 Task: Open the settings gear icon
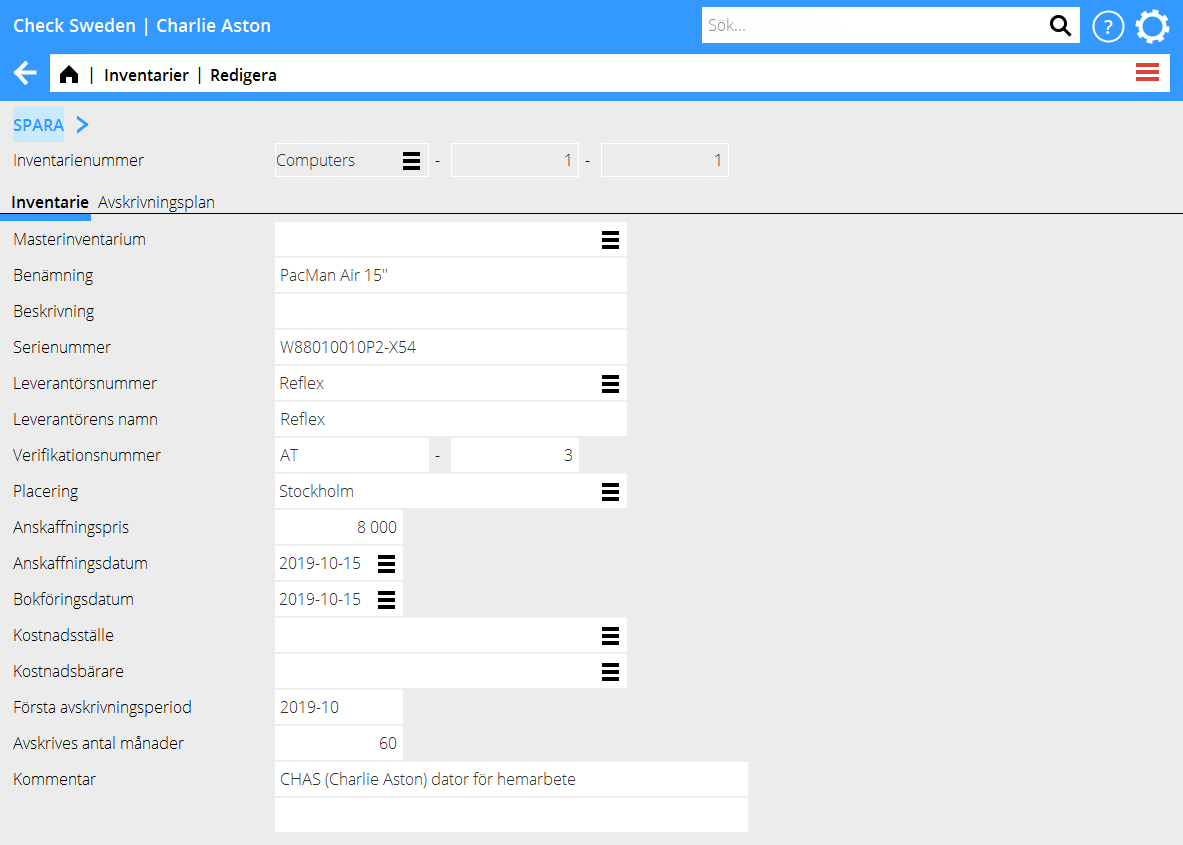pyautogui.click(x=1153, y=27)
